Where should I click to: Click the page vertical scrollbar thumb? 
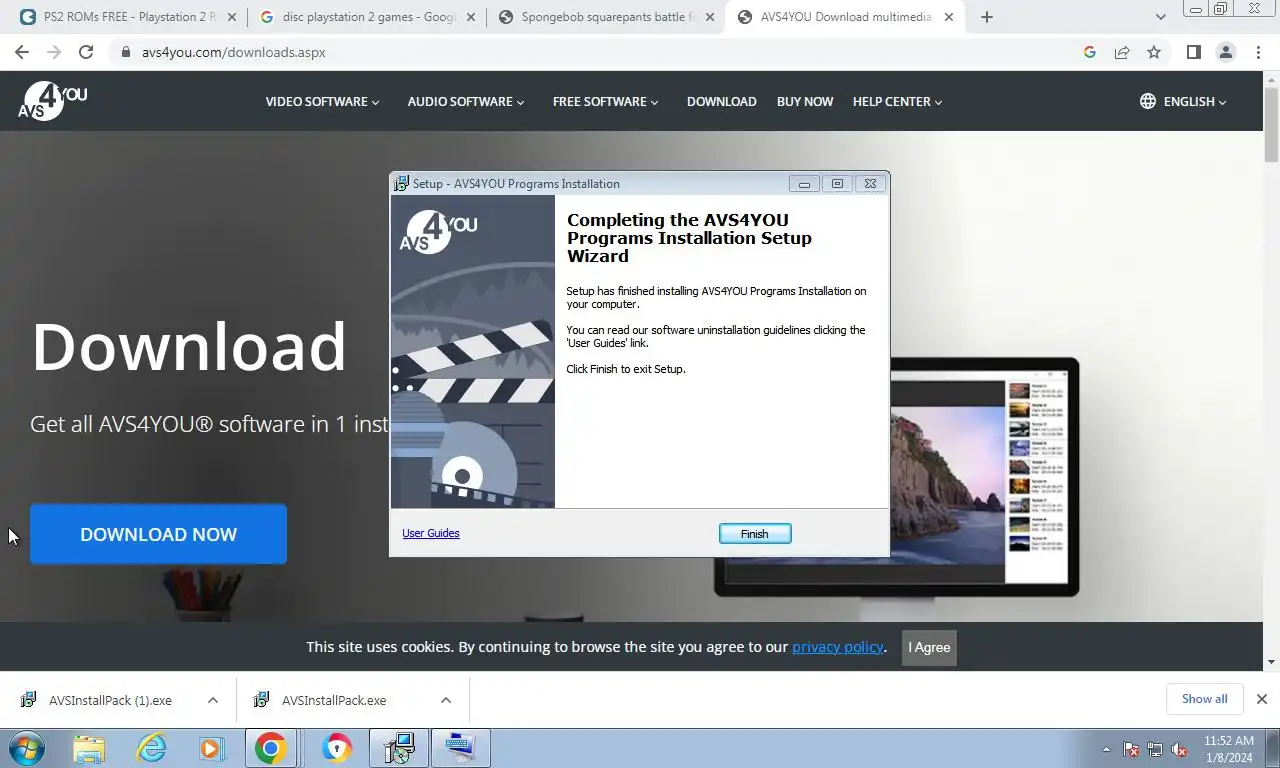[x=1271, y=124]
